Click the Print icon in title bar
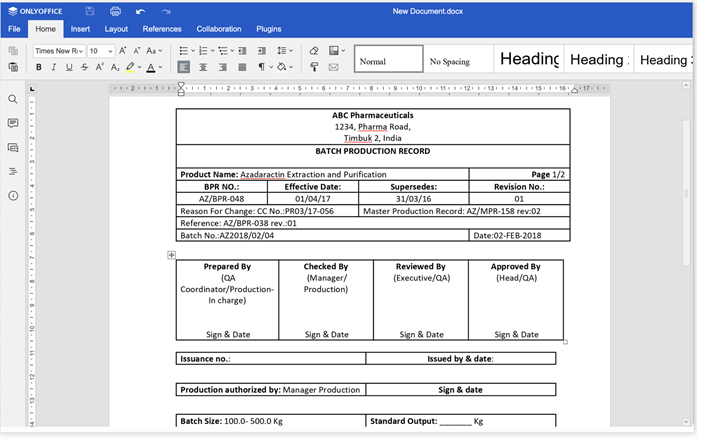Screen dimensions: 703x442 click(115, 11)
